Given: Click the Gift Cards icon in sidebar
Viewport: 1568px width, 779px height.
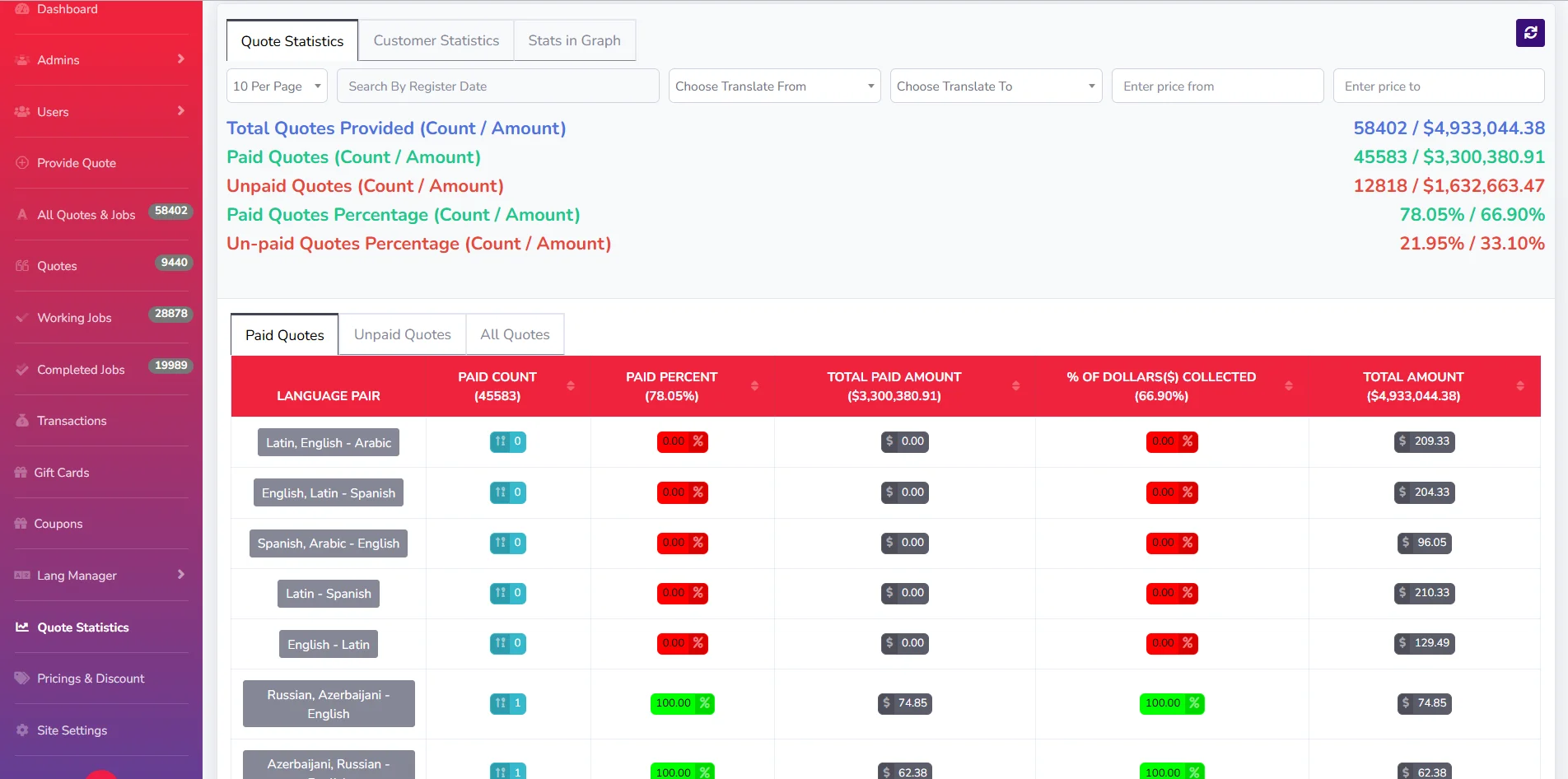Looking at the screenshot, I should coord(21,473).
